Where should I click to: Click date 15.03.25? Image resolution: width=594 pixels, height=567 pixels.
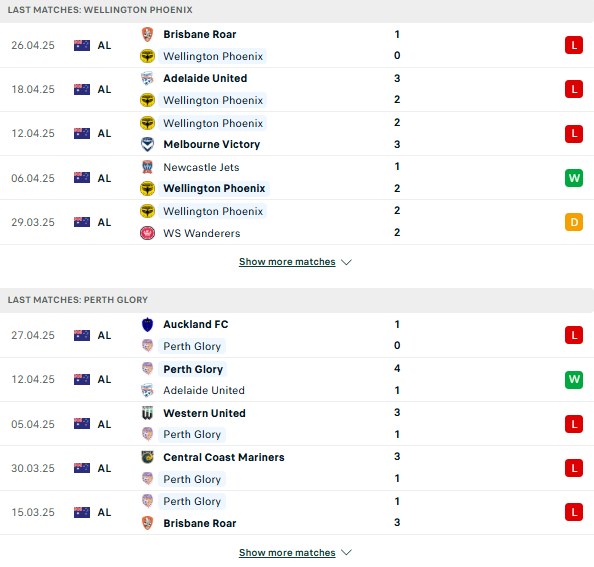(33, 512)
